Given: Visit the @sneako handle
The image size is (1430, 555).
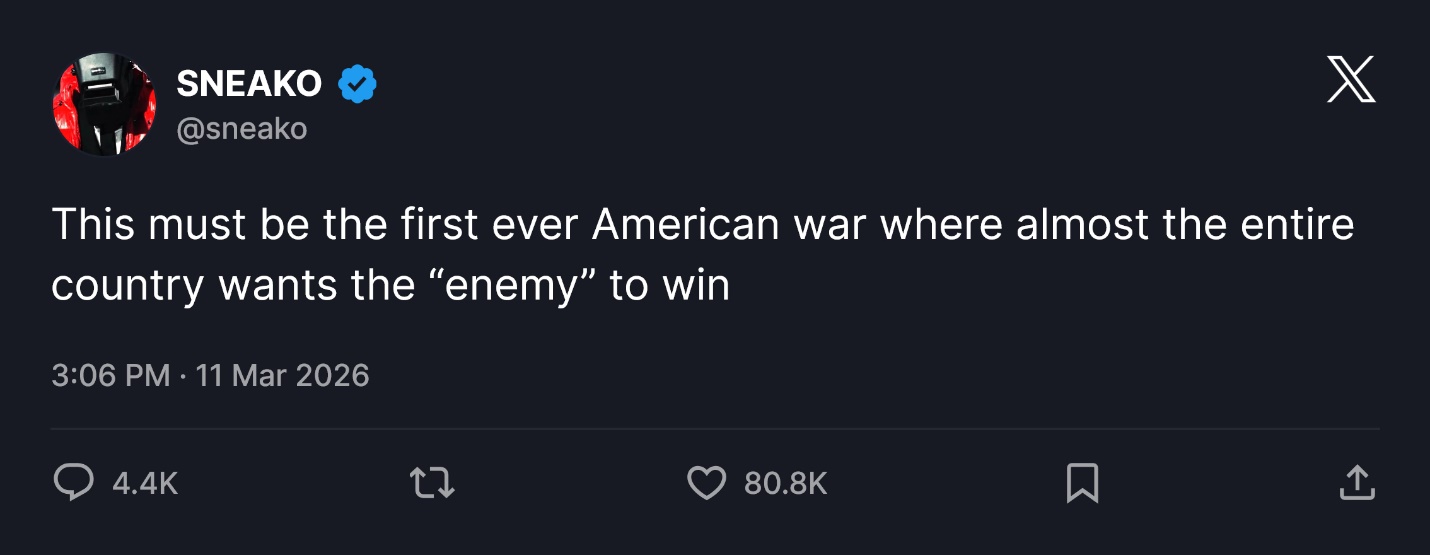Looking at the screenshot, I should point(241,128).
